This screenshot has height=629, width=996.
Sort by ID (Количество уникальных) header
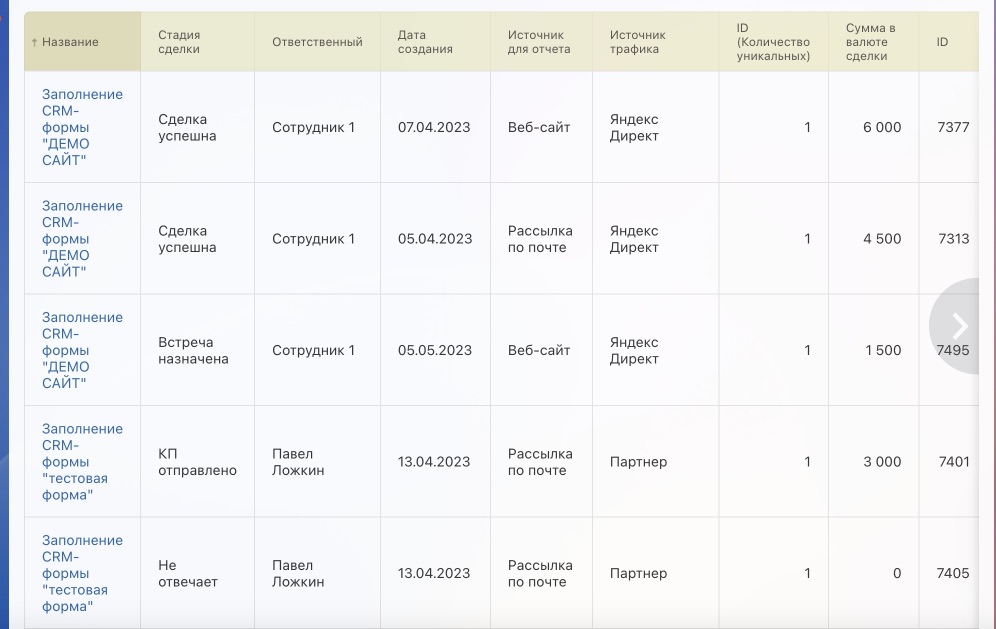(x=773, y=42)
